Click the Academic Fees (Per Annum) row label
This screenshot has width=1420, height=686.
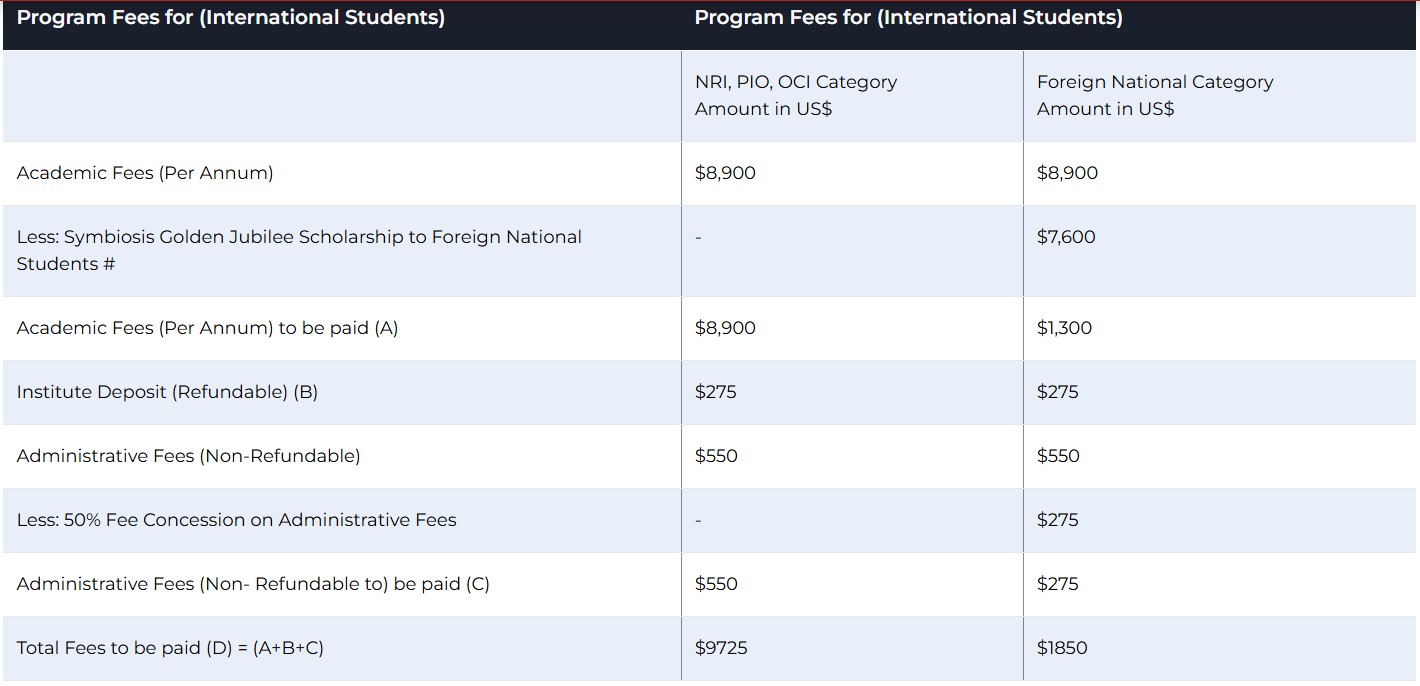tap(145, 173)
